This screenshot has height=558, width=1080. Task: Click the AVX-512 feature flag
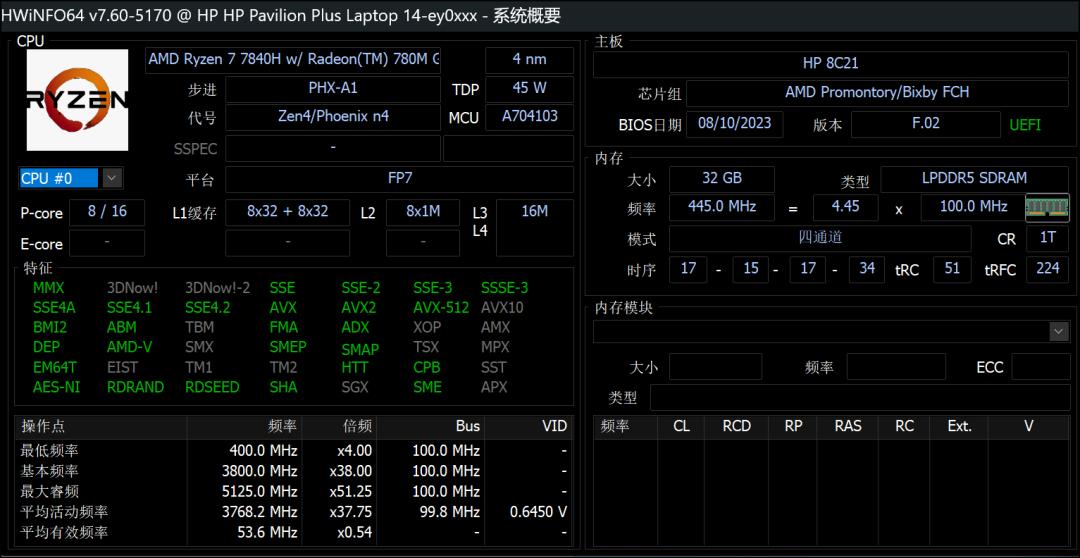click(x=441, y=308)
